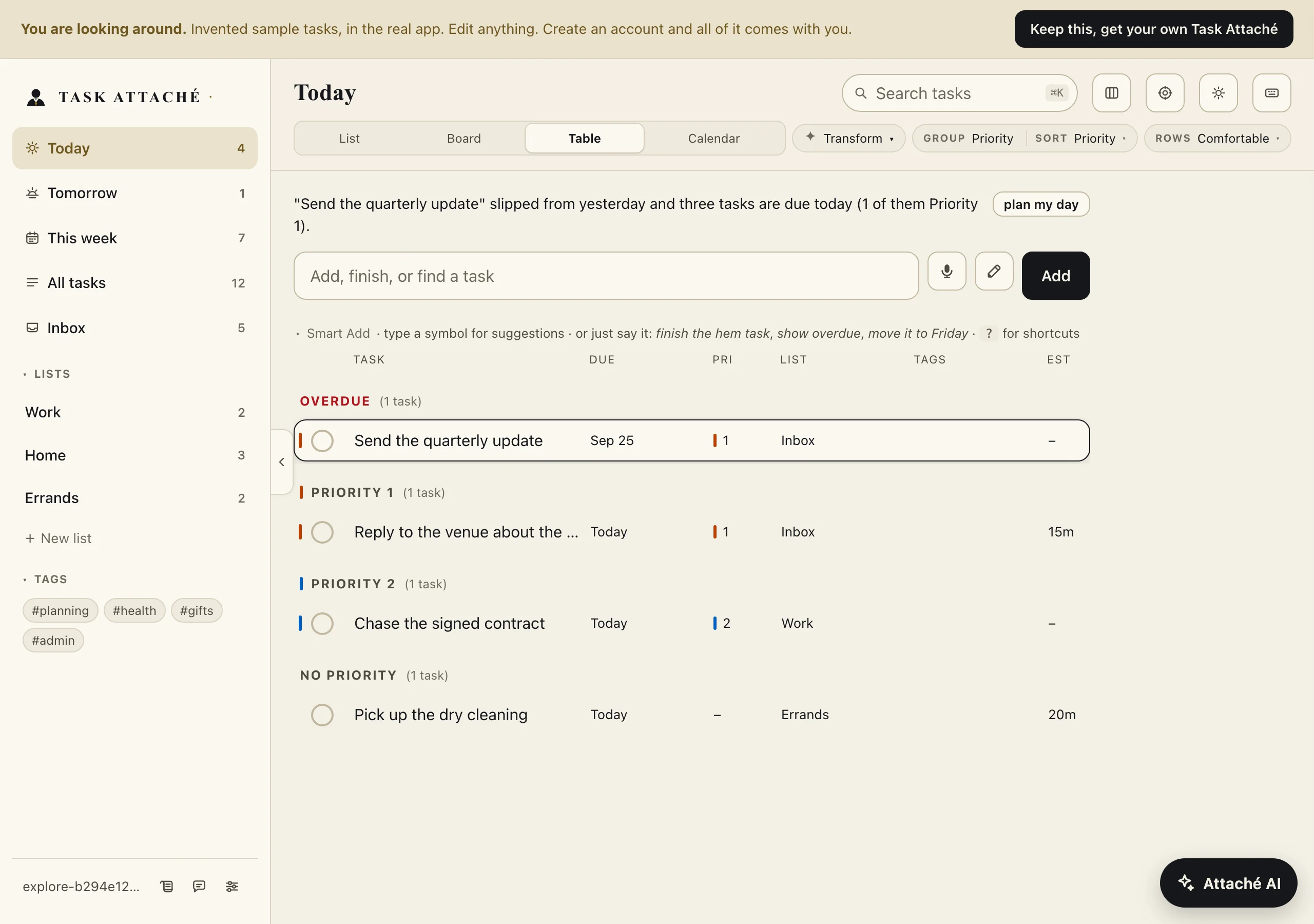Tick the 'Pick up the dry cleaning' circle
The image size is (1314, 924).
[x=322, y=715]
